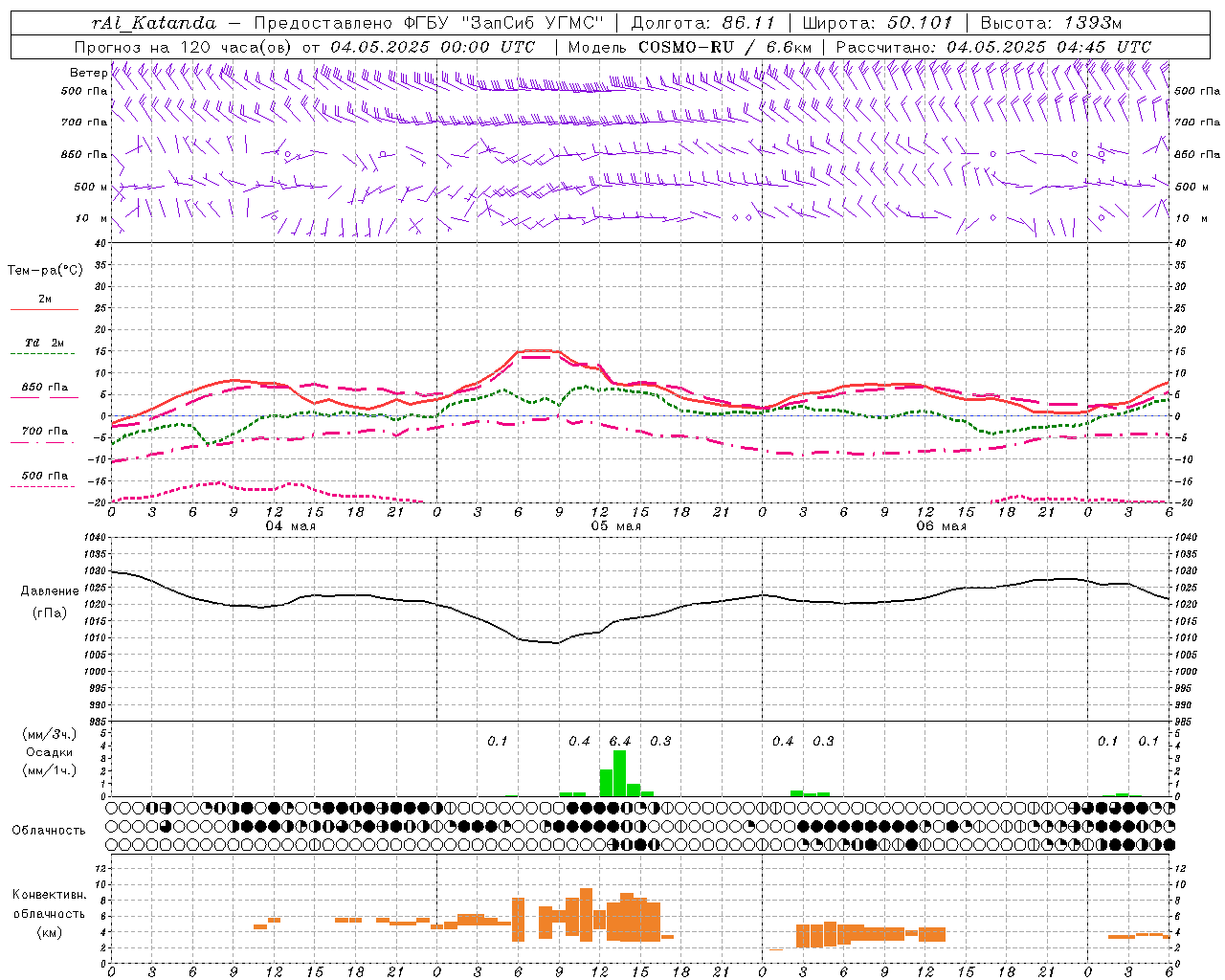Click the tallest green precipitation bar
This screenshot has height=980, width=1225.
click(620, 773)
